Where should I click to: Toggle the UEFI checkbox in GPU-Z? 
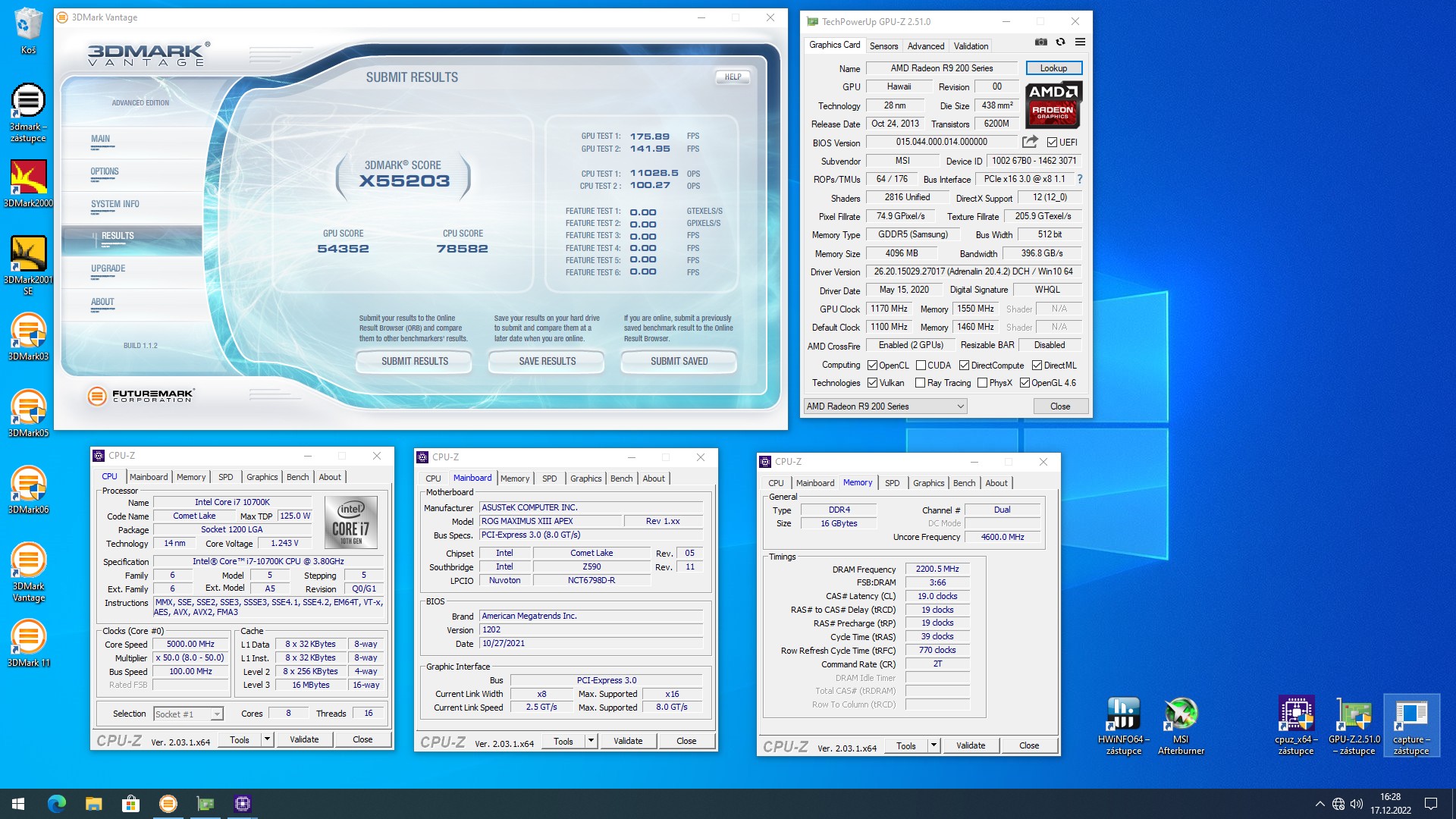[x=1052, y=143]
